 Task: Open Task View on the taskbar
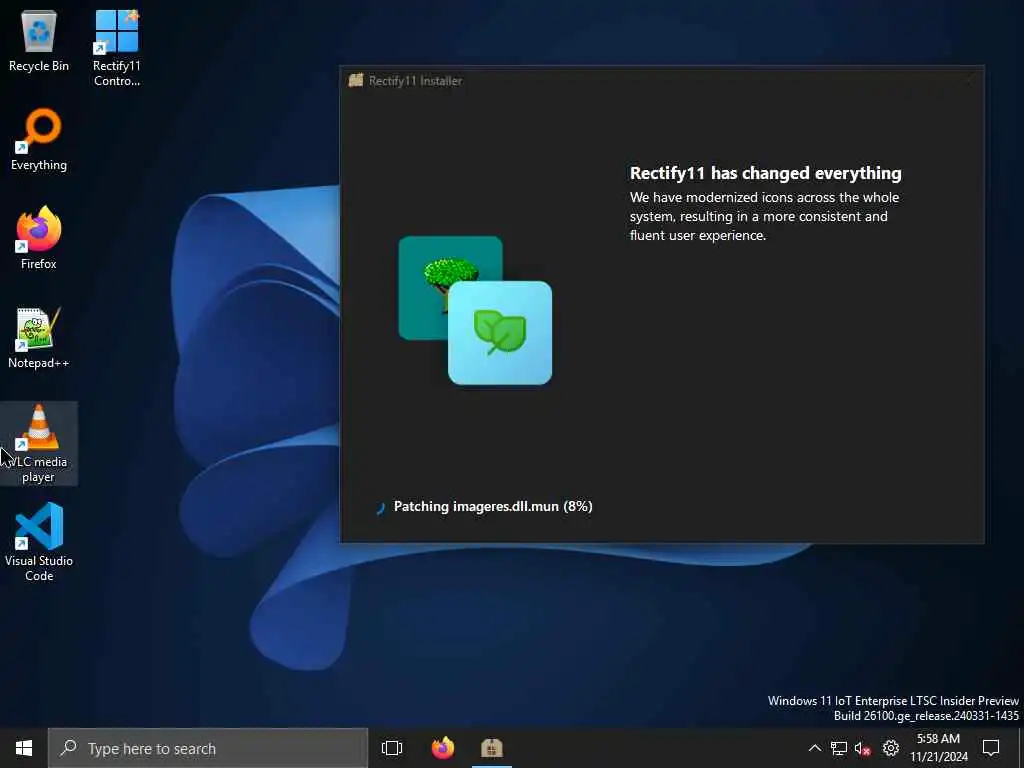coord(392,748)
